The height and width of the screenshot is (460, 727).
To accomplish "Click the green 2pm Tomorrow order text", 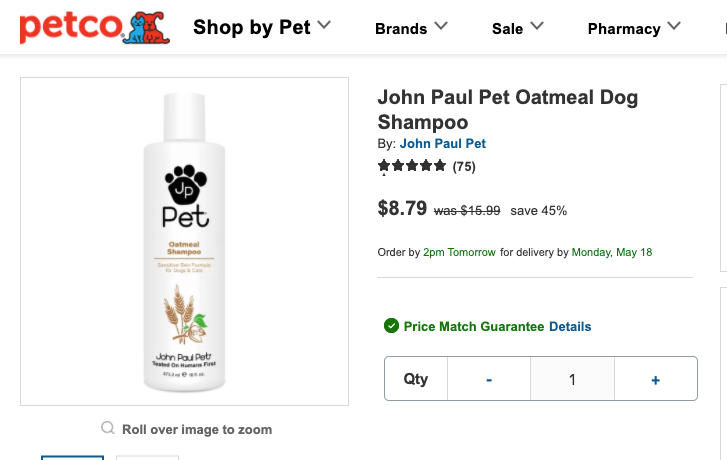I will pos(459,252).
